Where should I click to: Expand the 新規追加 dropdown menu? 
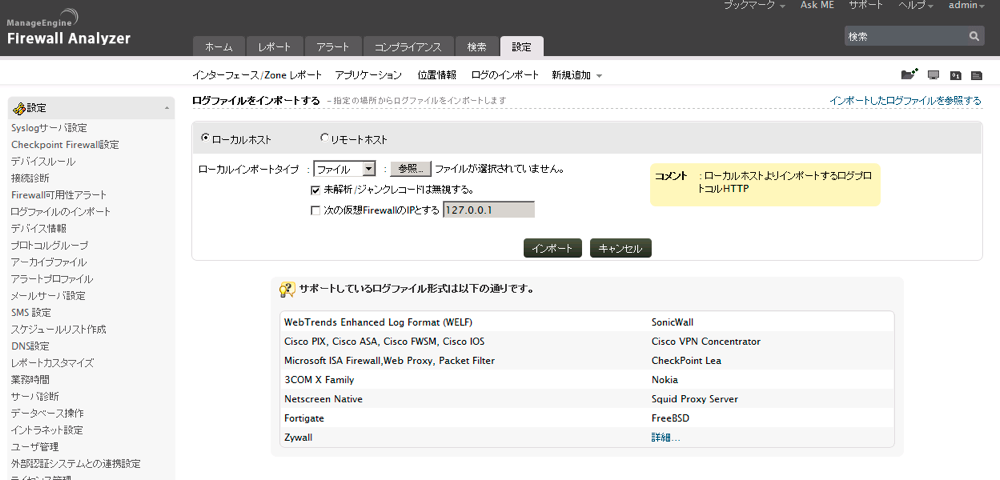(576, 75)
